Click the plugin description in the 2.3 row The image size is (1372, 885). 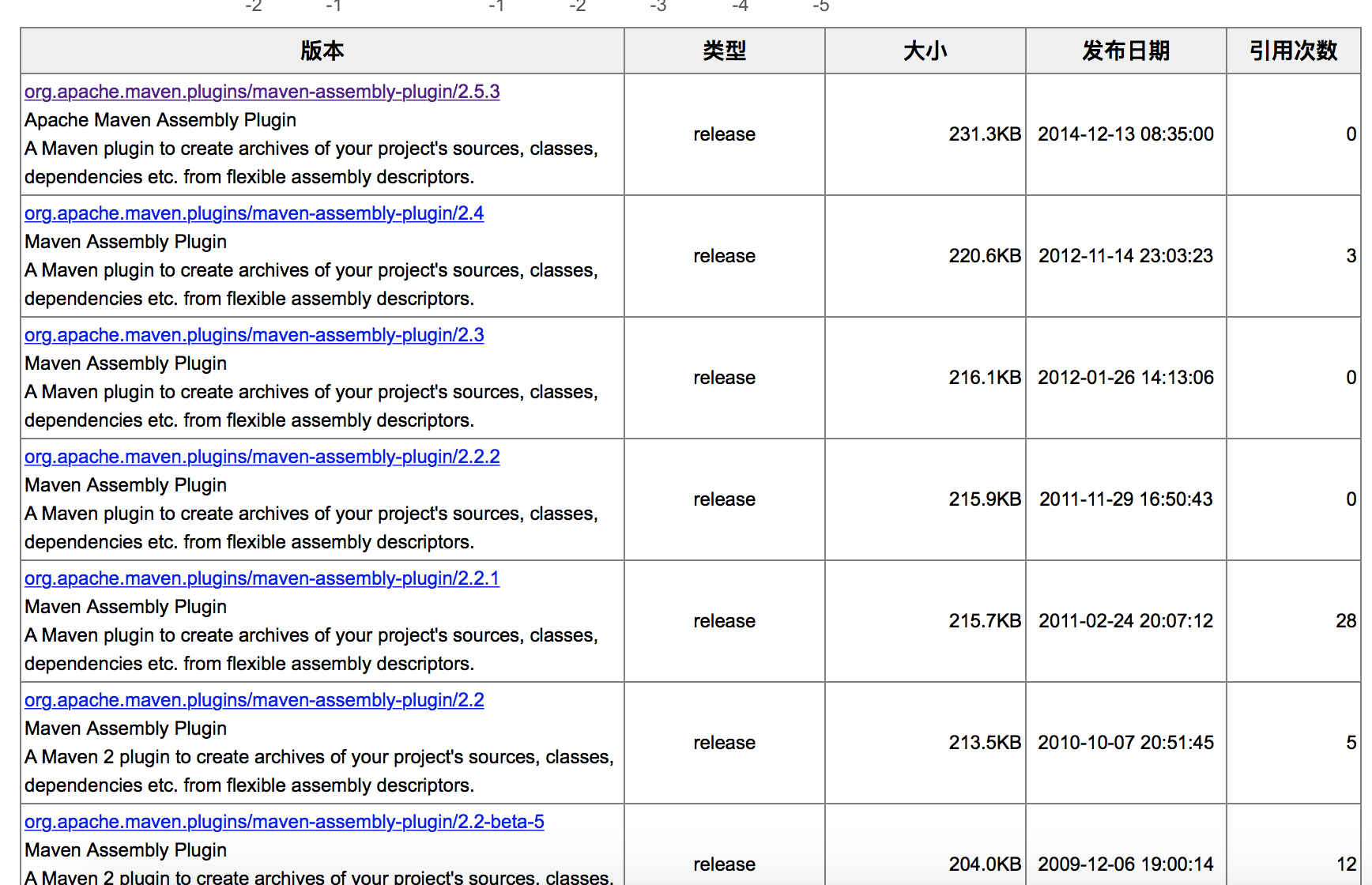pyautogui.click(x=311, y=406)
